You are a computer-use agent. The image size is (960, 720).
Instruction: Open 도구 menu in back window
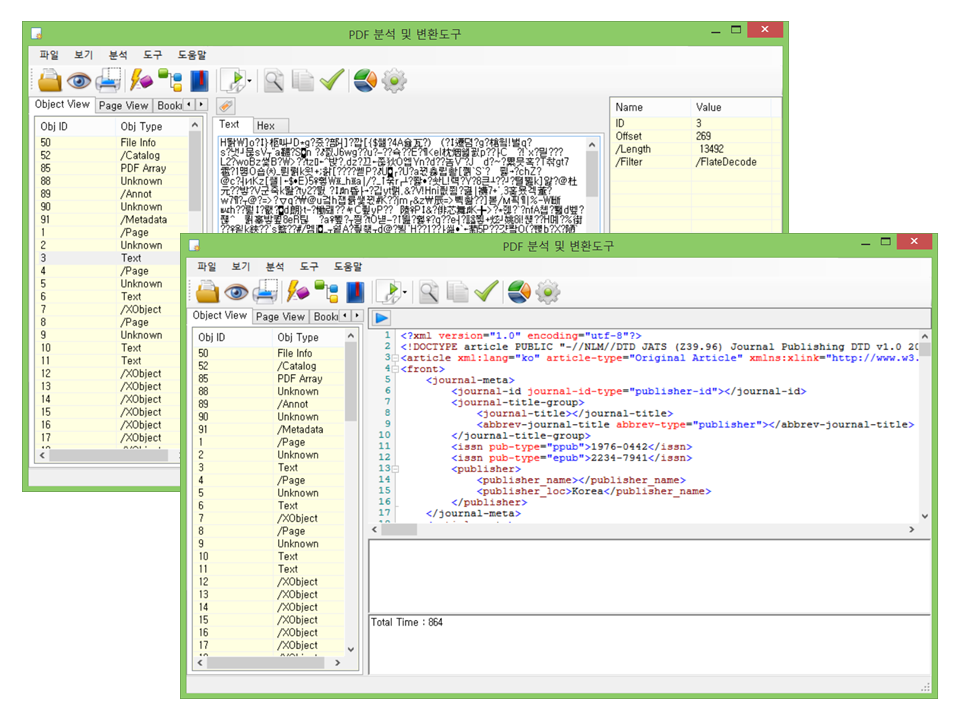(x=152, y=54)
